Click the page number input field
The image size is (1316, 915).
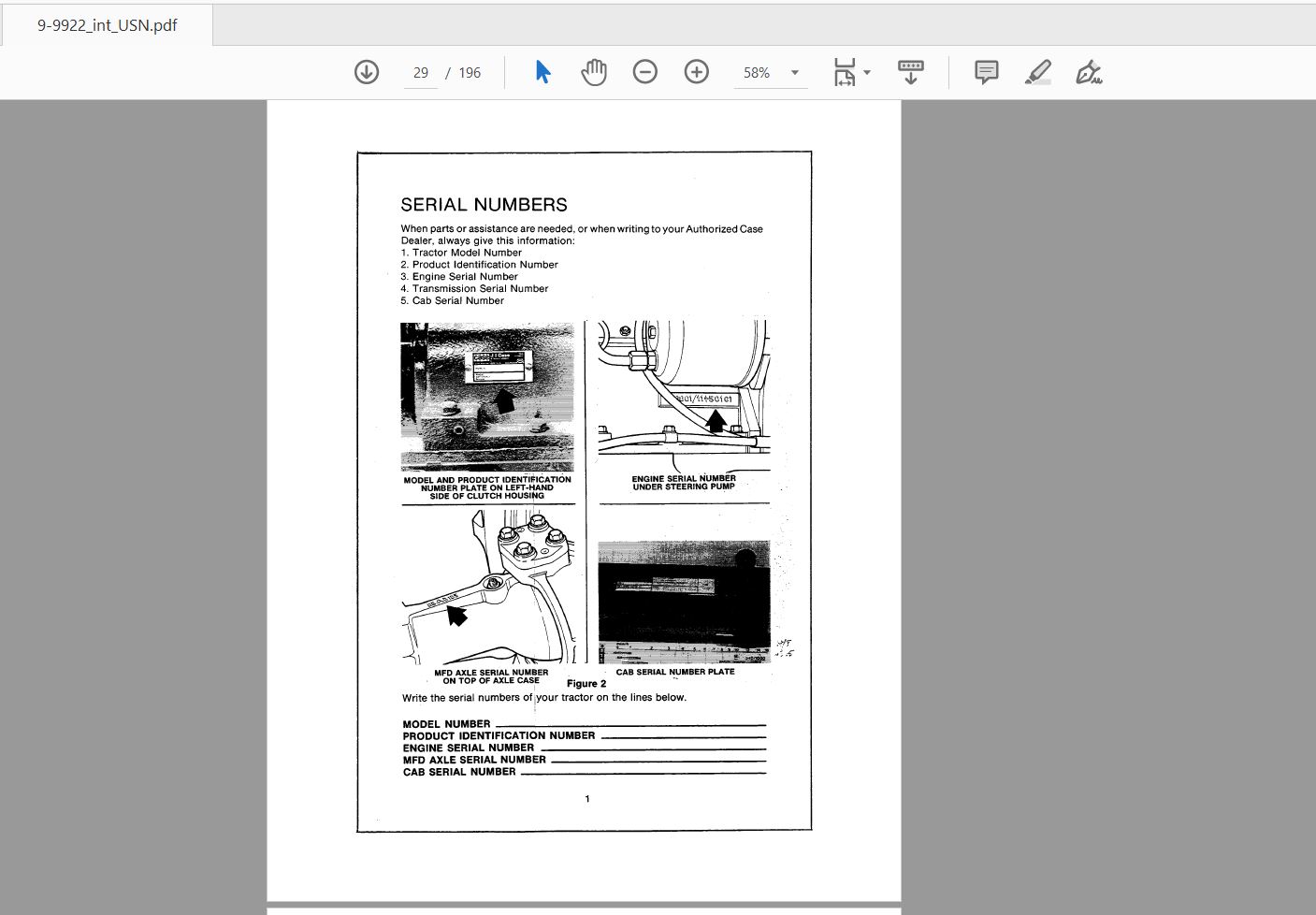420,72
